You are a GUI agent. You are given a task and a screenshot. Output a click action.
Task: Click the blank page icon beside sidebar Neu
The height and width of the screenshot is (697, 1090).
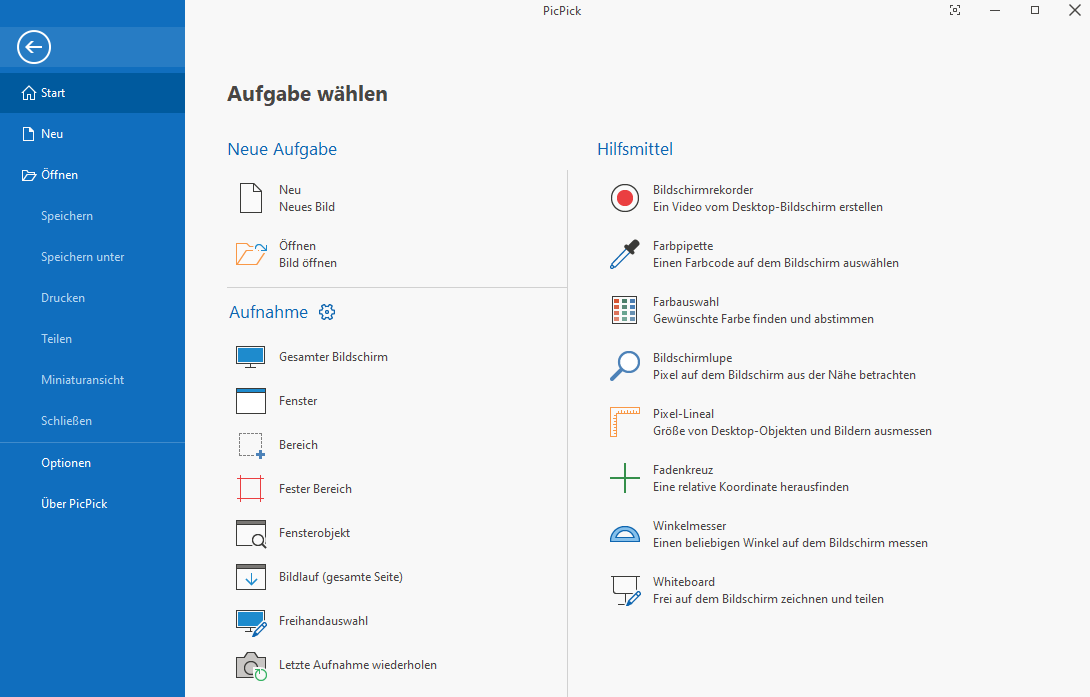[29, 134]
